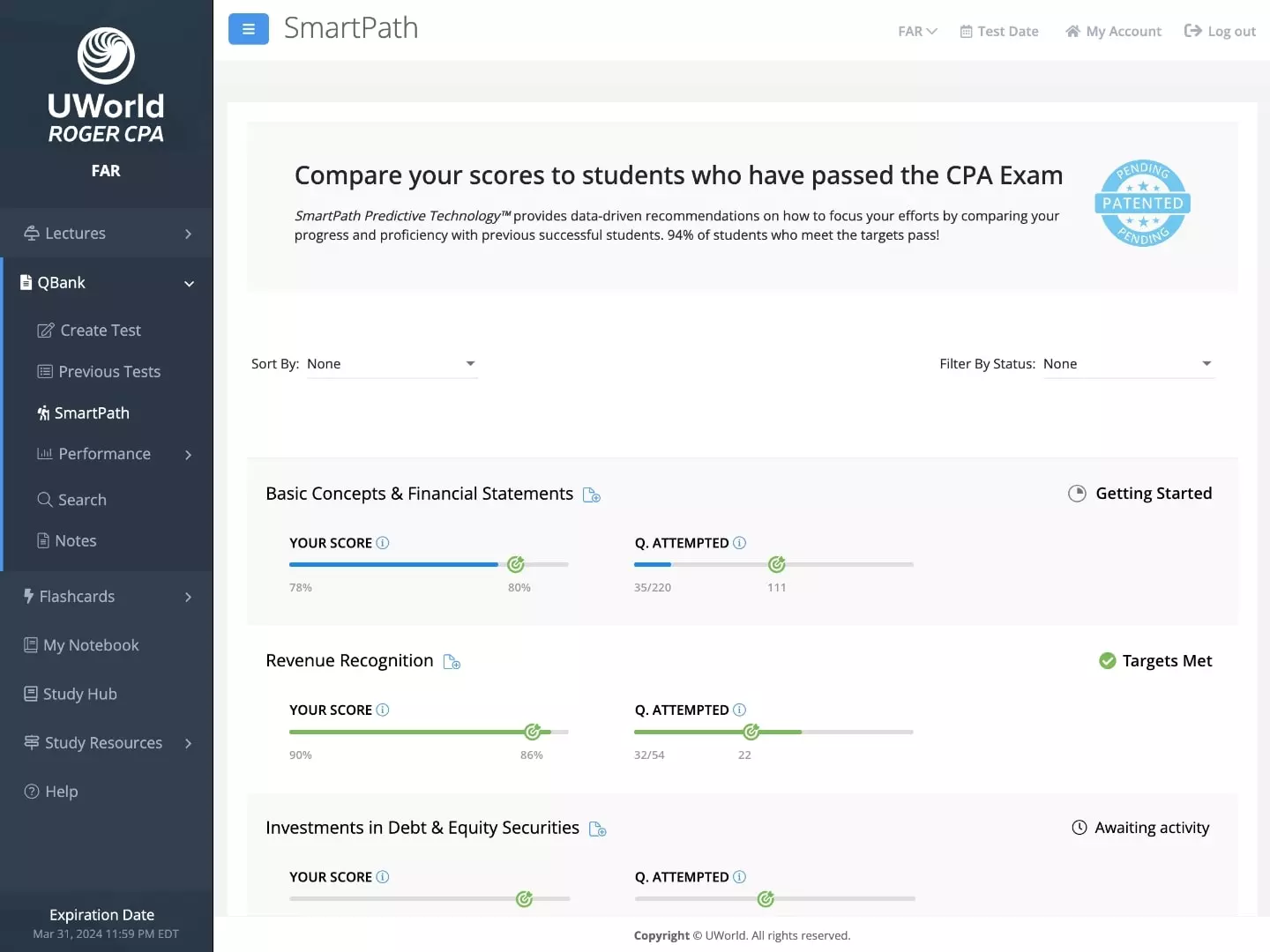The width and height of the screenshot is (1270, 952).
Task: Click Revenue Recognition Your Score target marker
Action: (x=533, y=732)
